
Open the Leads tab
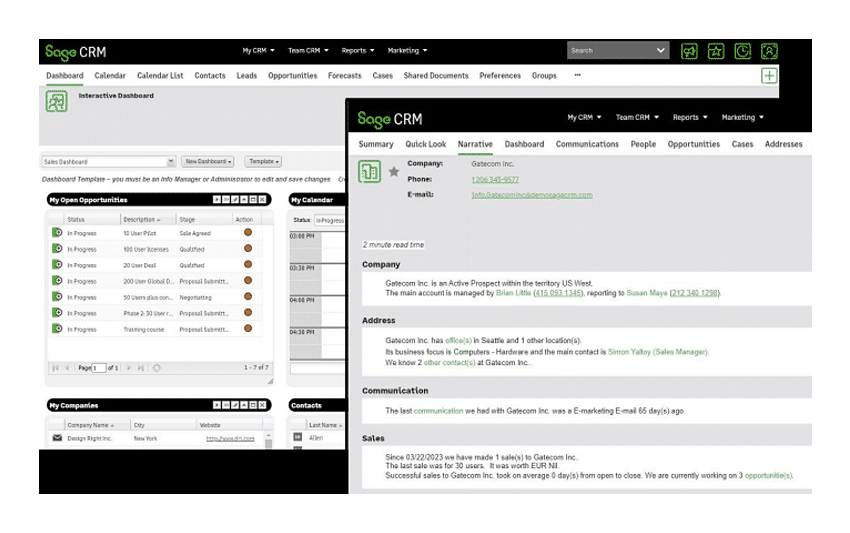(x=247, y=76)
